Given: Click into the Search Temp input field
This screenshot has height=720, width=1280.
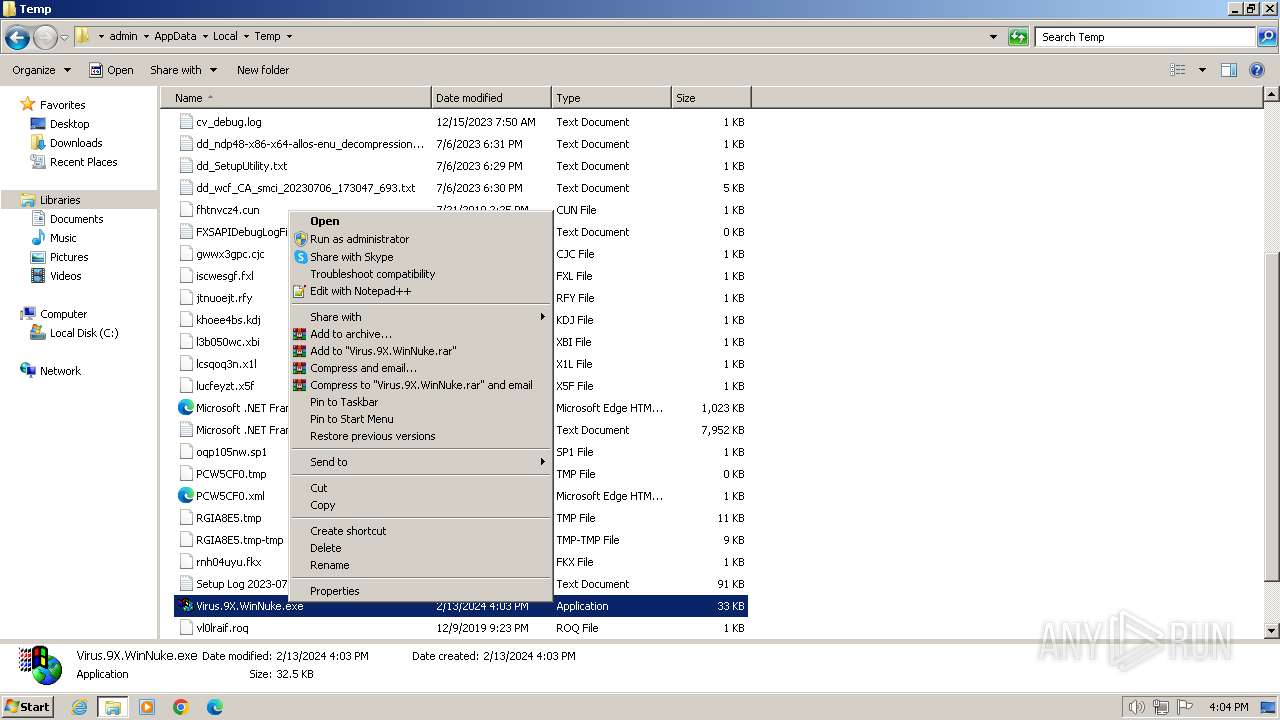Looking at the screenshot, I should (x=1146, y=37).
